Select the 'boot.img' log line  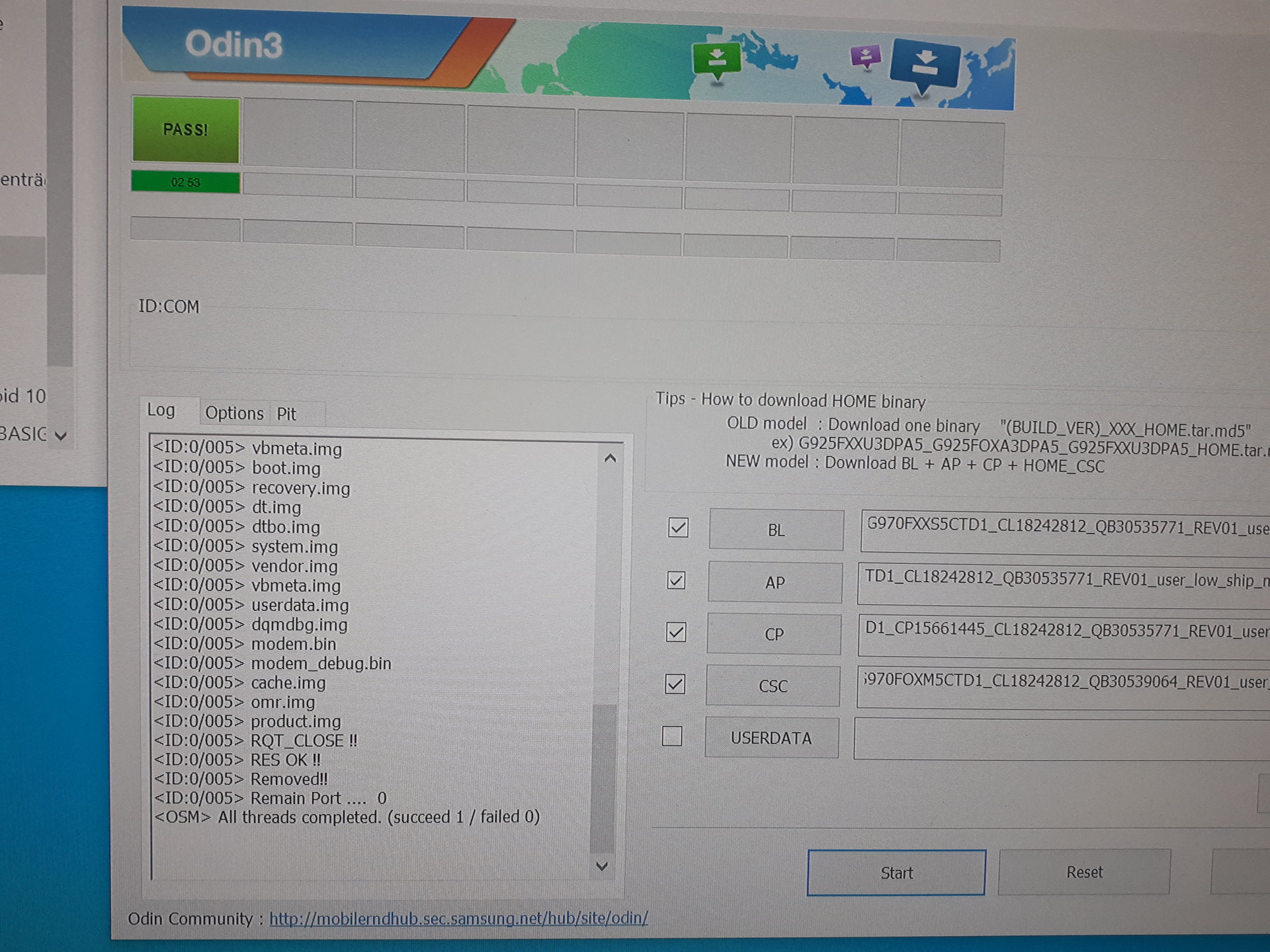coord(237,468)
